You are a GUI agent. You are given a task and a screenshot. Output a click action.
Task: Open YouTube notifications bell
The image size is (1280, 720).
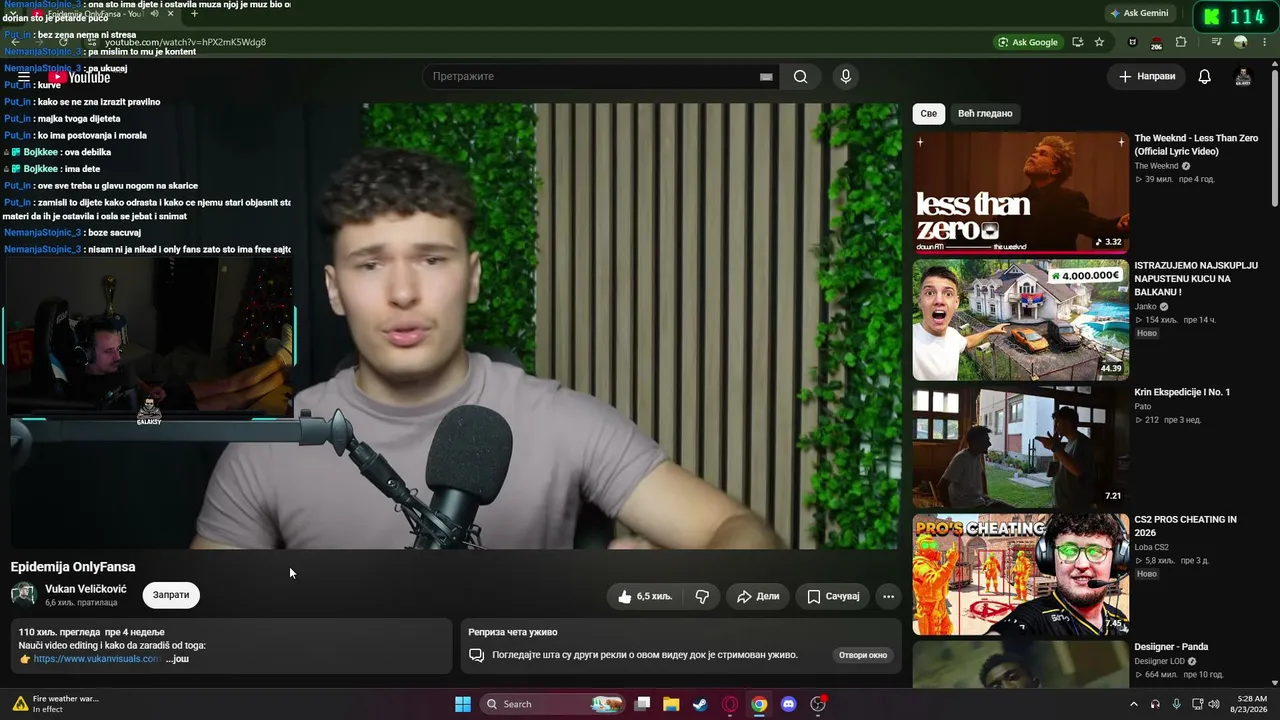[1205, 77]
